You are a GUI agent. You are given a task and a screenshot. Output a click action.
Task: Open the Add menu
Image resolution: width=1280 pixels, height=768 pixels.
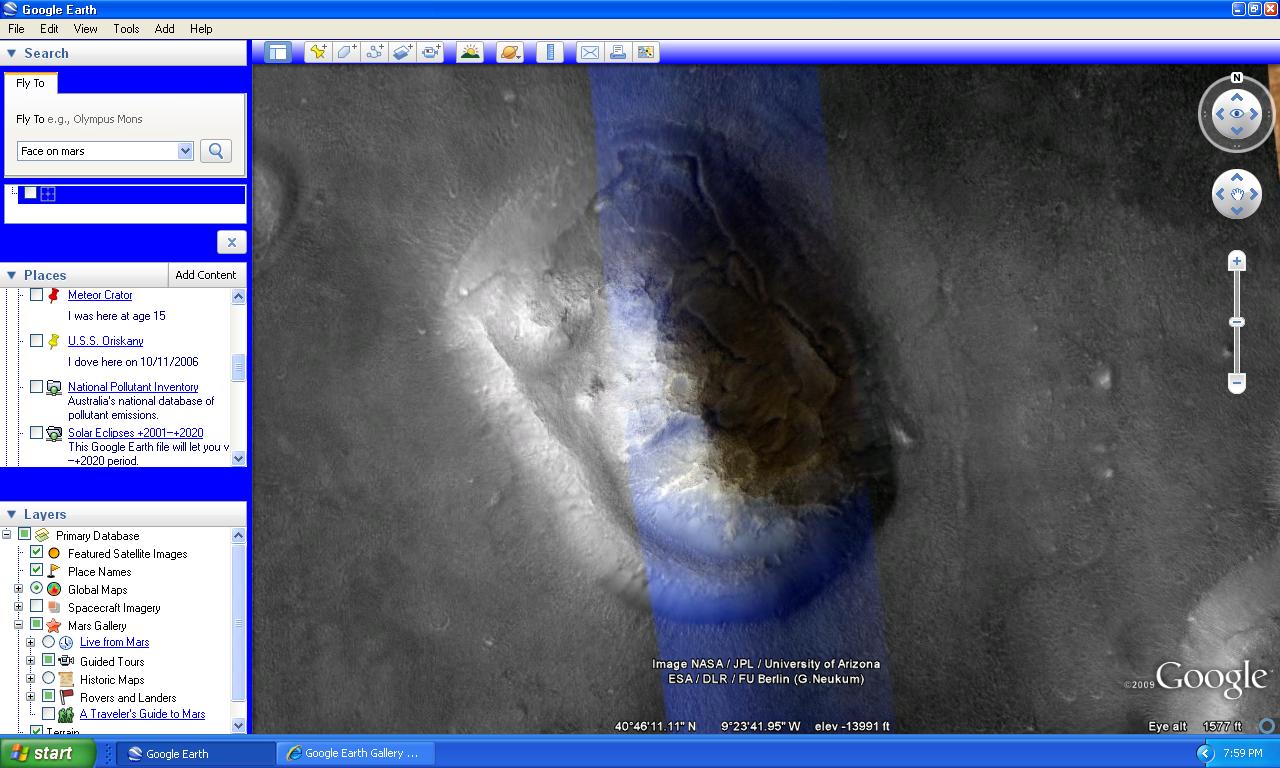(x=165, y=29)
